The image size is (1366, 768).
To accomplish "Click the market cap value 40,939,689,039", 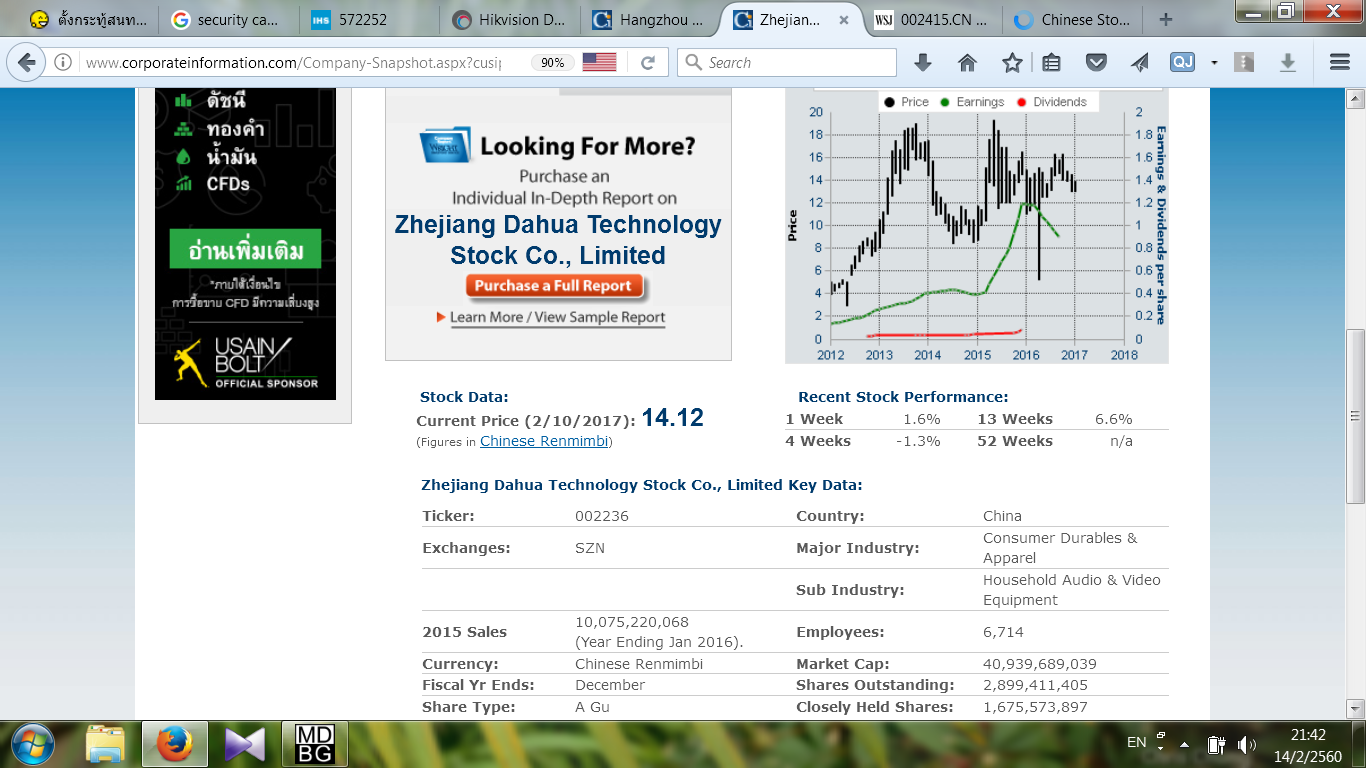I will pos(1040,664).
